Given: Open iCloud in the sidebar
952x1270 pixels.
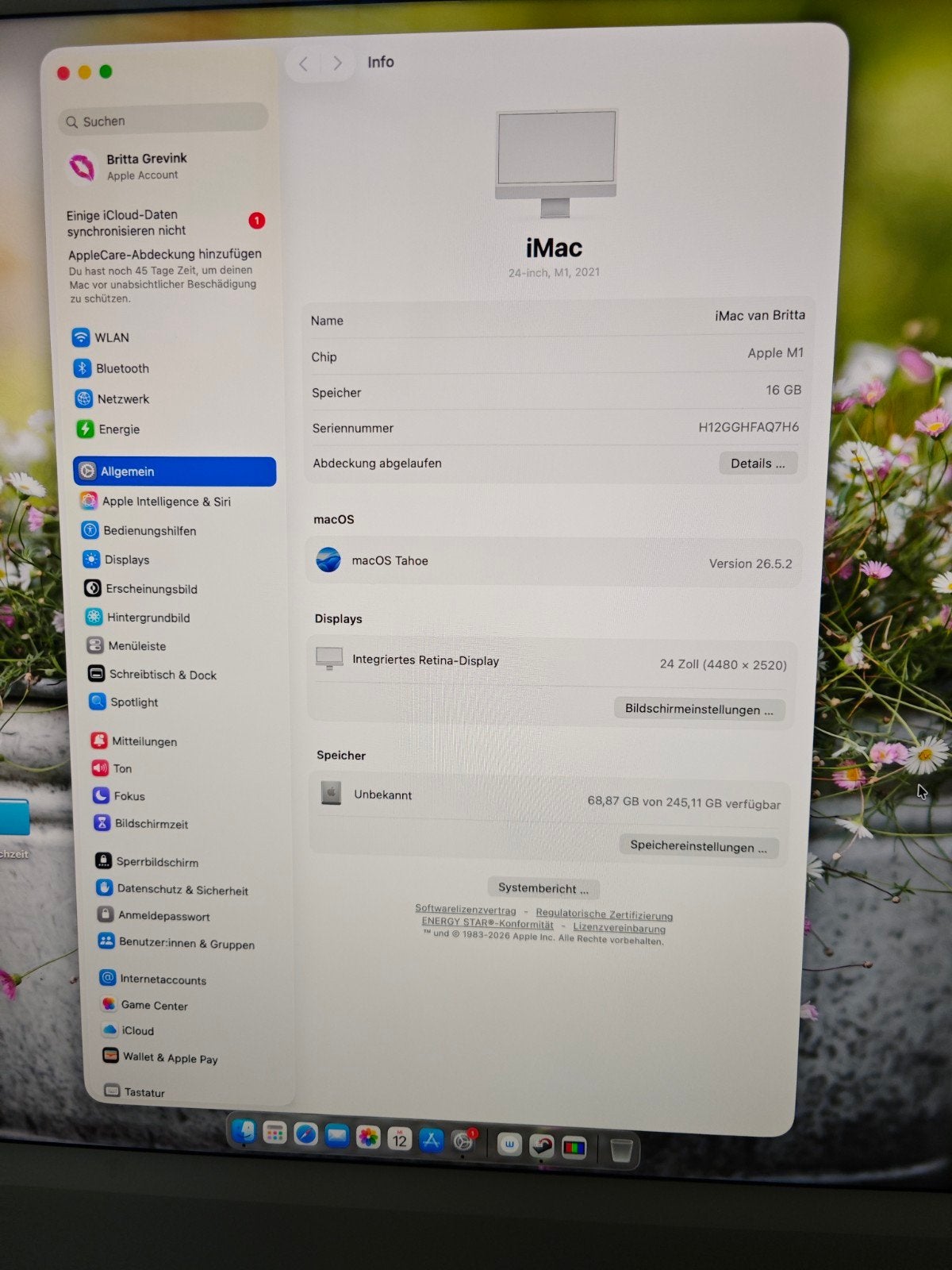Looking at the screenshot, I should (x=128, y=1030).
